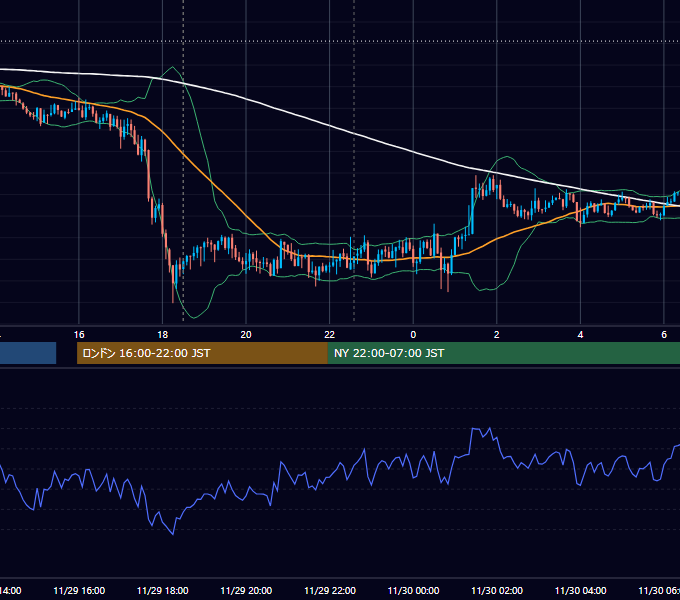Click the time axis label 6
680x600 pixels.
pos(664,335)
